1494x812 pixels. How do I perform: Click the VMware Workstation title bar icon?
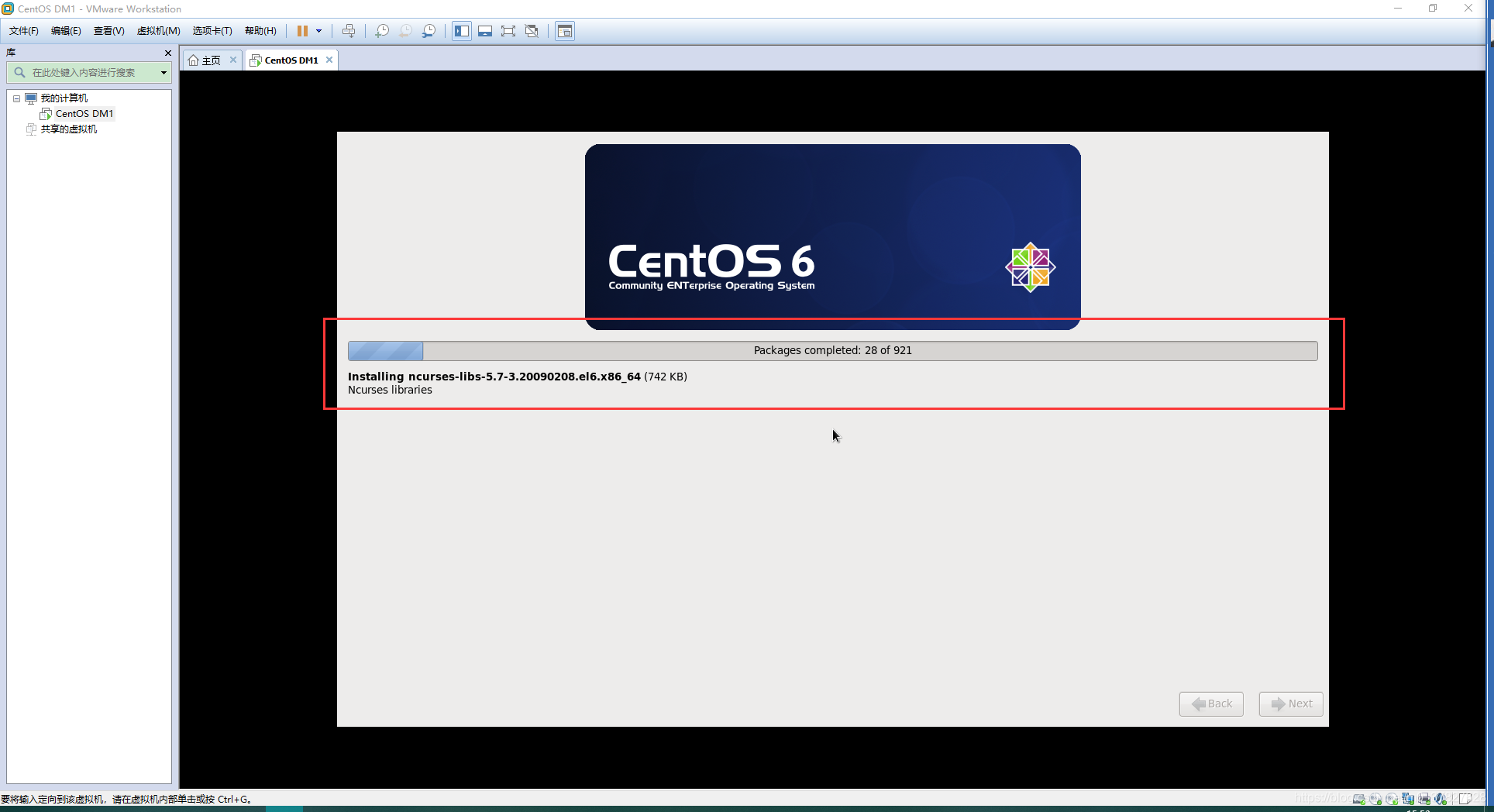tap(8, 9)
